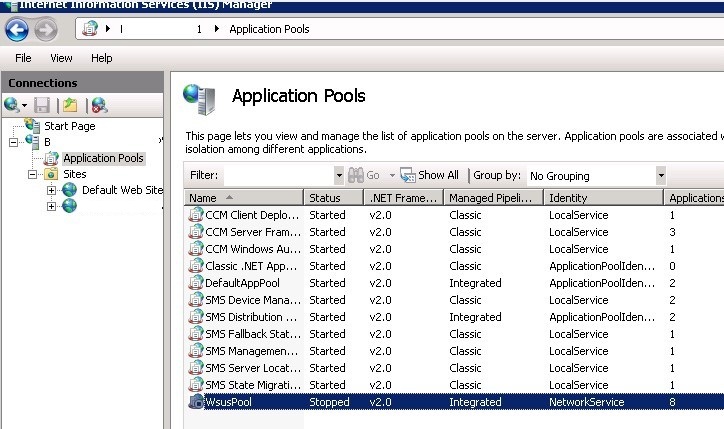Click the WsusPool stopped pool icon
724x429 pixels.
click(x=196, y=402)
